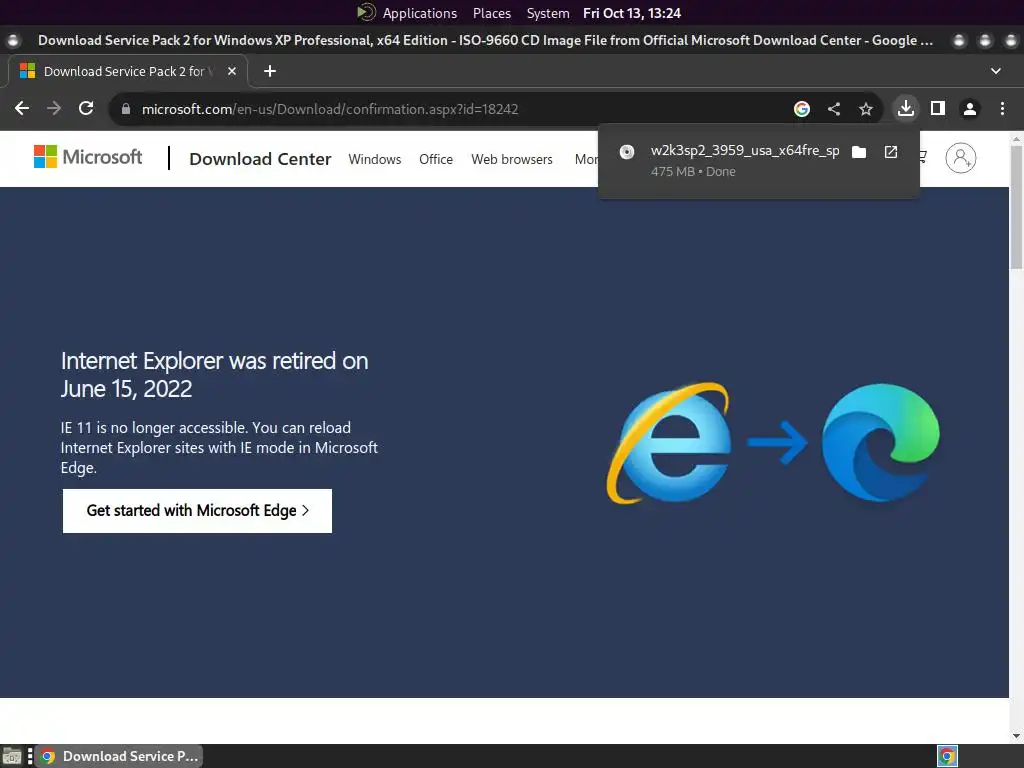
Task: Open downloaded file in new tab
Action: pyautogui.click(x=891, y=152)
